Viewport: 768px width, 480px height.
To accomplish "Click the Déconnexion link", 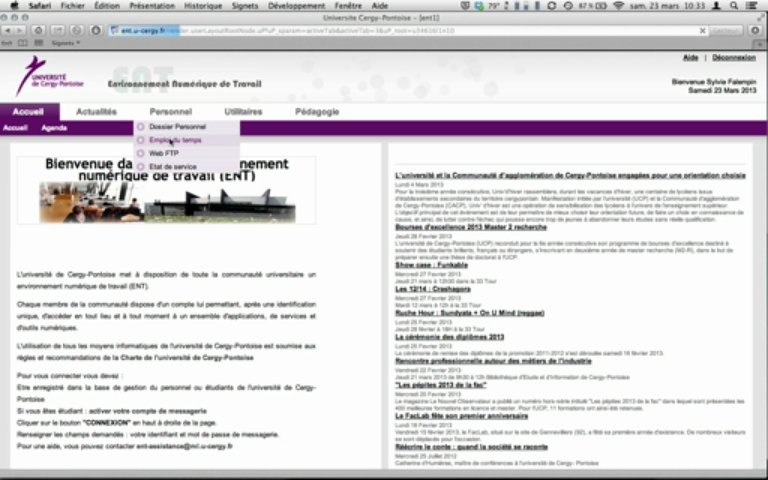I will coord(734,58).
